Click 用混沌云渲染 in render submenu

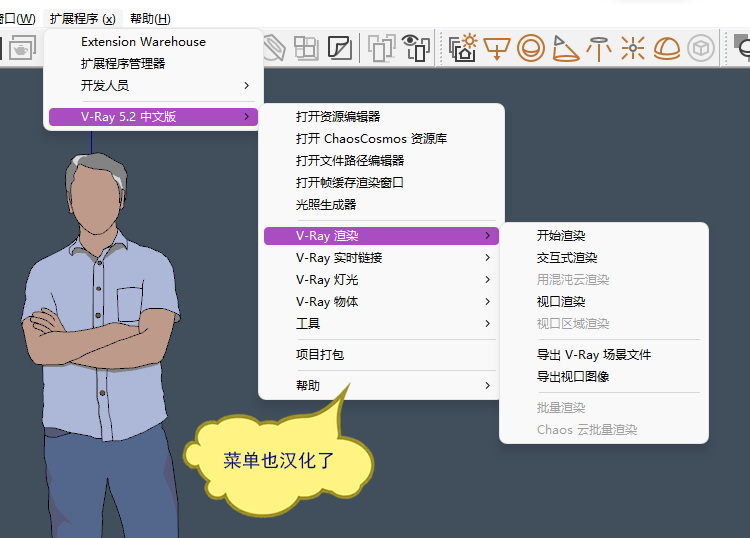[x=604, y=280]
